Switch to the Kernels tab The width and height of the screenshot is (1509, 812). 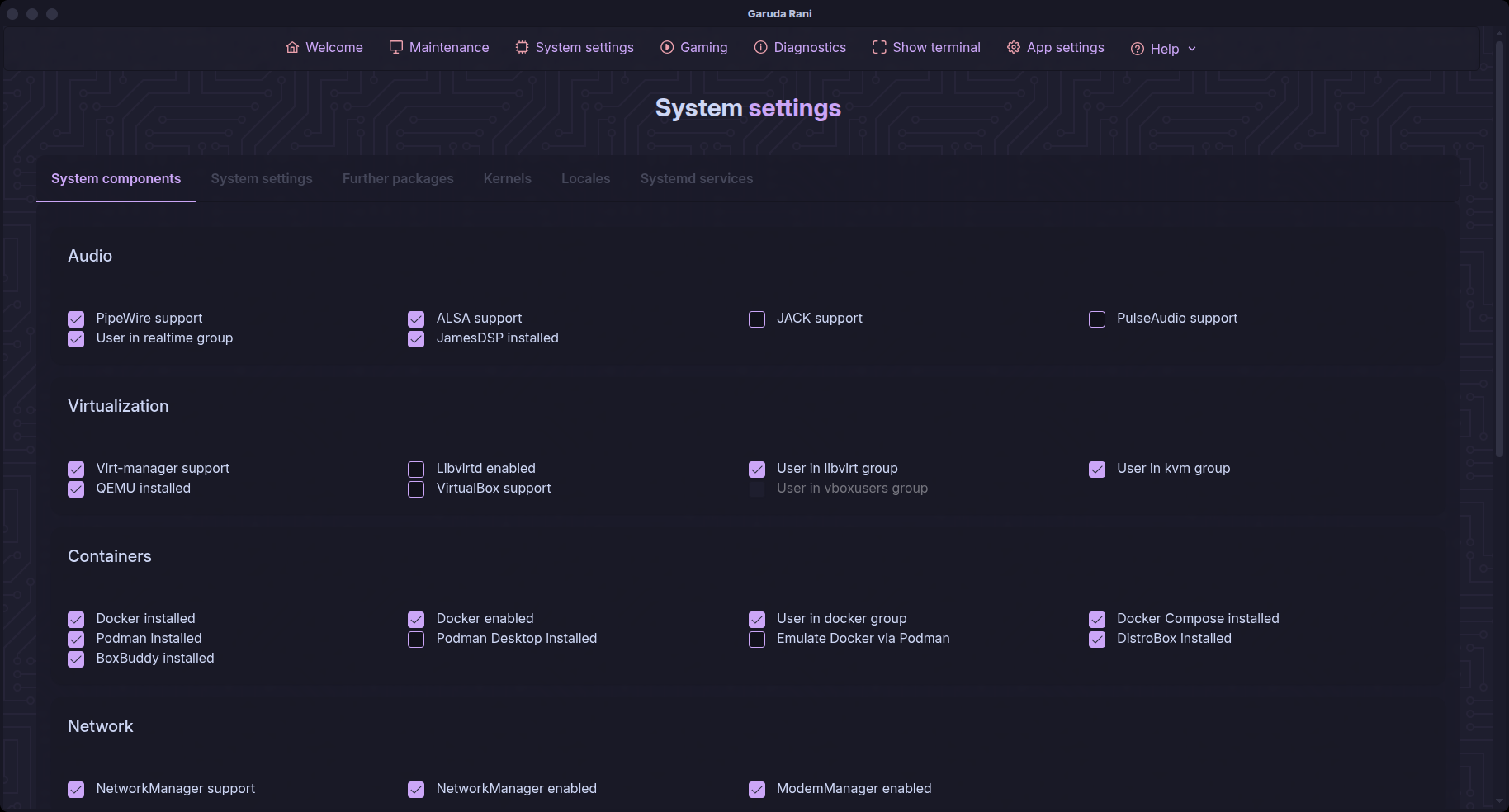[x=508, y=178]
